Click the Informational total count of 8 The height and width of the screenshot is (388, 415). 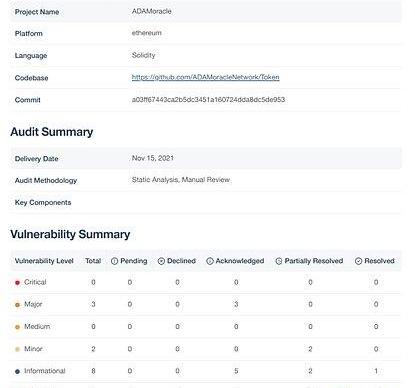(93, 371)
